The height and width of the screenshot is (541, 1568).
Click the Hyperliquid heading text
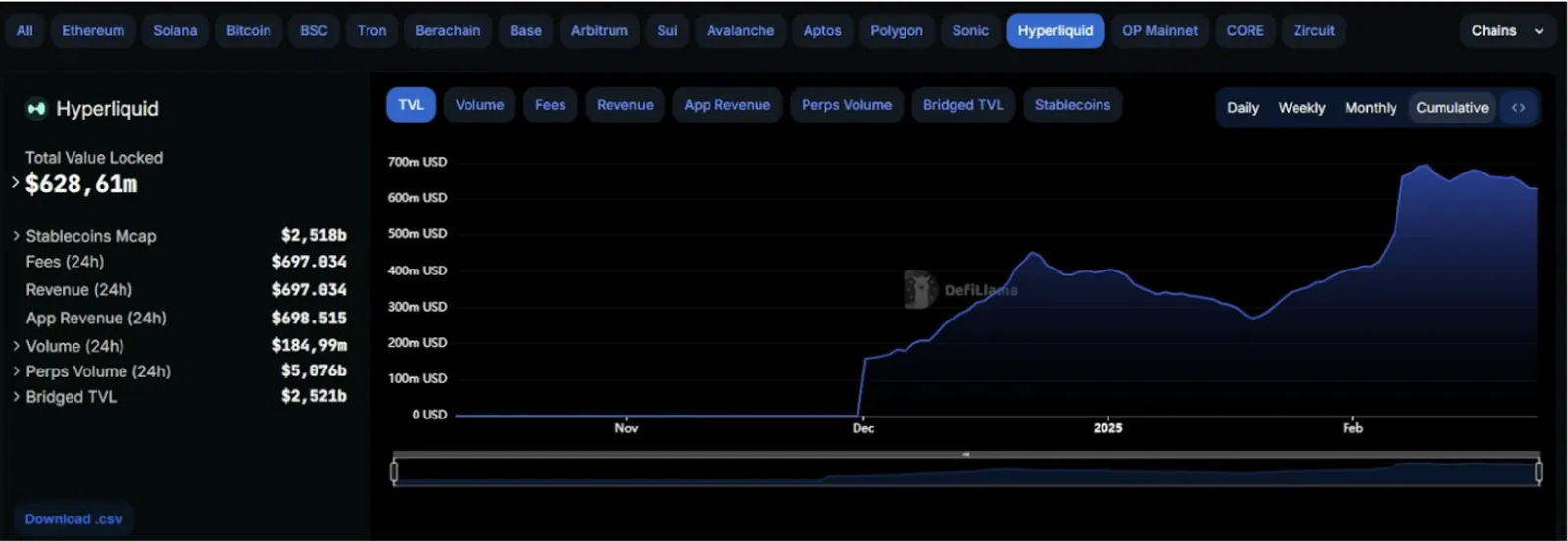[107, 109]
